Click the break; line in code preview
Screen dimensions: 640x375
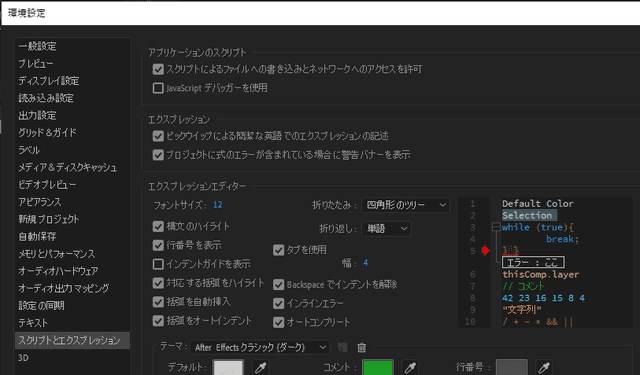point(562,239)
